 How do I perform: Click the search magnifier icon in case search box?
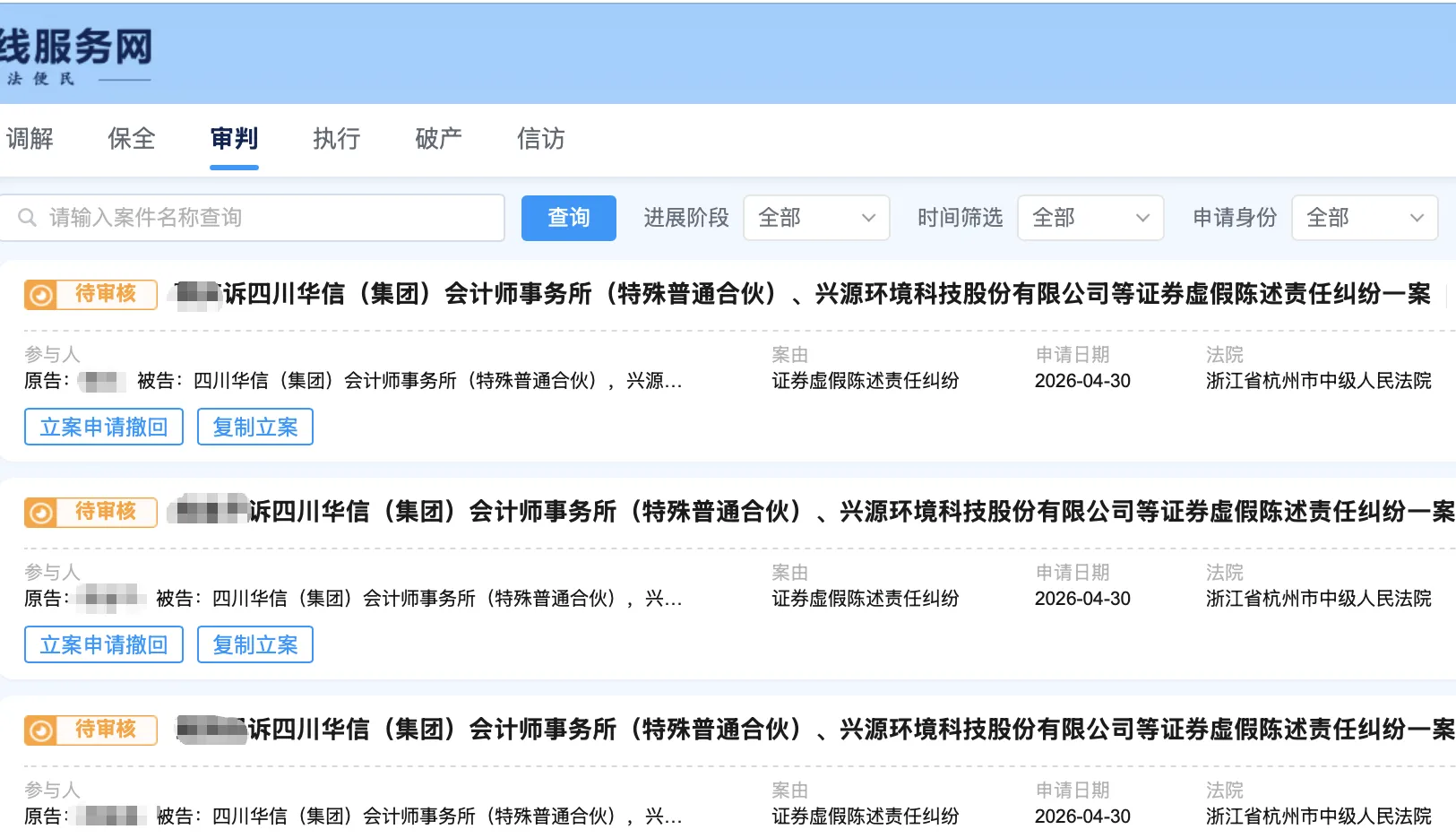27,218
